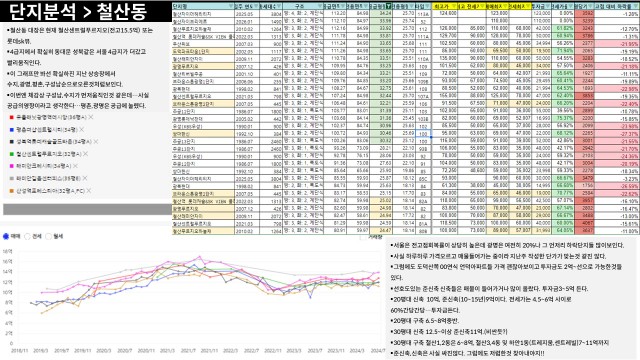
Task: Select the 2001.10 move-in date cell
Action: [x=247, y=73]
